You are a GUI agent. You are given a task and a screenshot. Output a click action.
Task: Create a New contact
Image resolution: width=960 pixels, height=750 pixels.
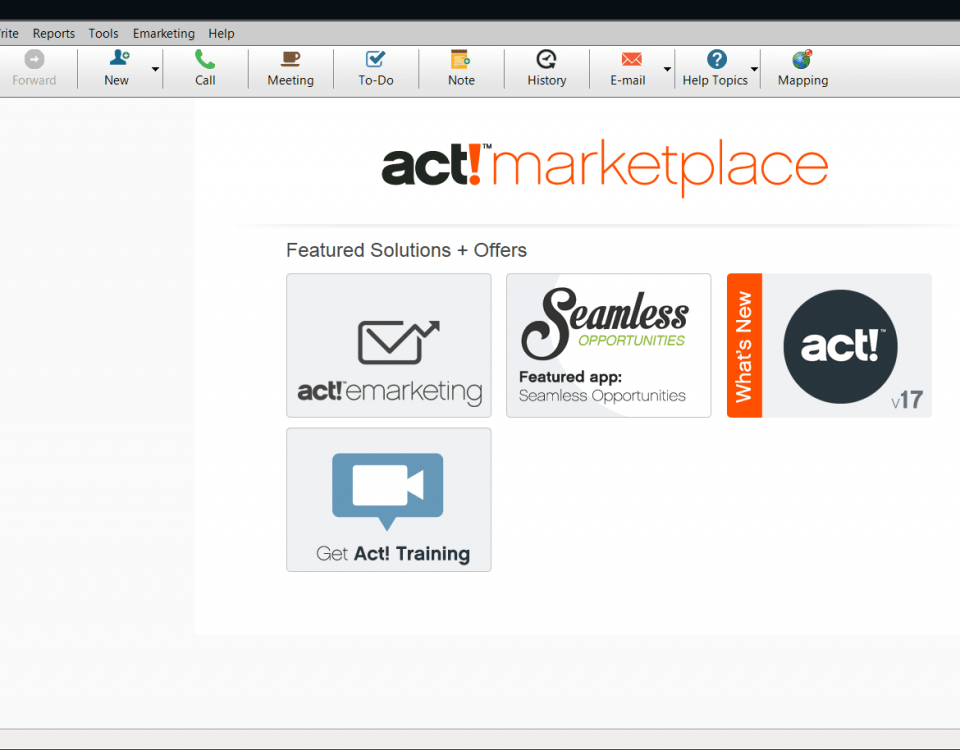(x=116, y=68)
